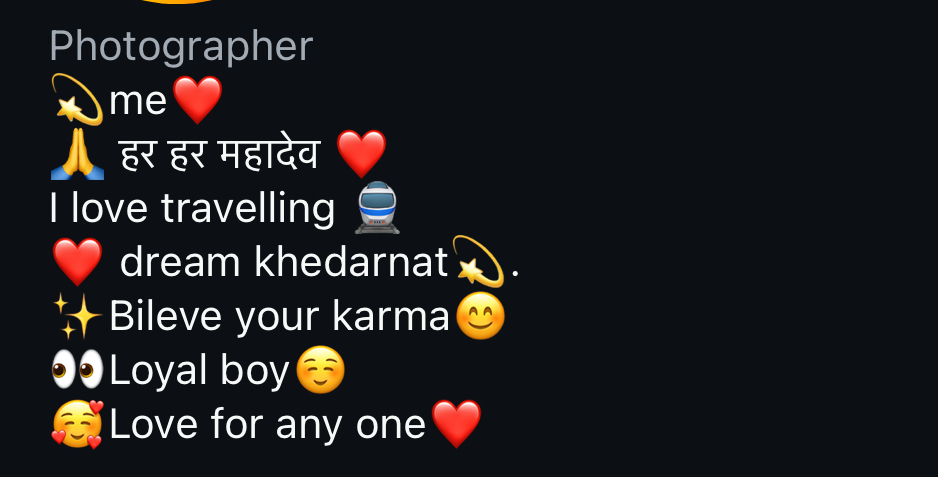Click the red heart after महादेव
The height and width of the screenshot is (477, 938).
pos(361,154)
